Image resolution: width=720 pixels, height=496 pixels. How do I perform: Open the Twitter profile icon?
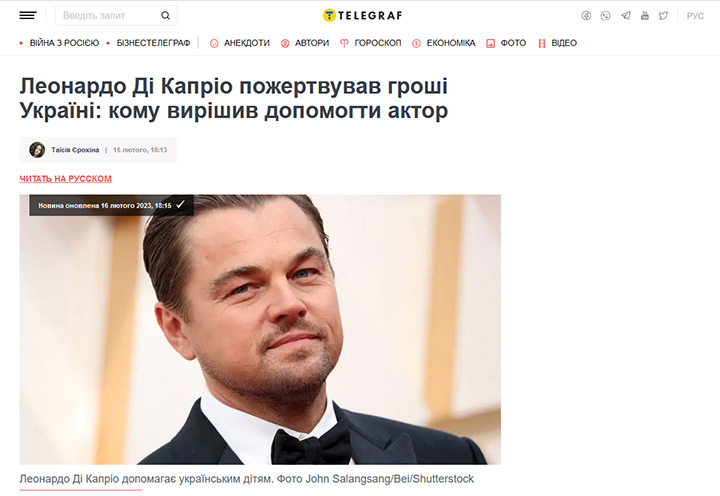click(x=663, y=16)
